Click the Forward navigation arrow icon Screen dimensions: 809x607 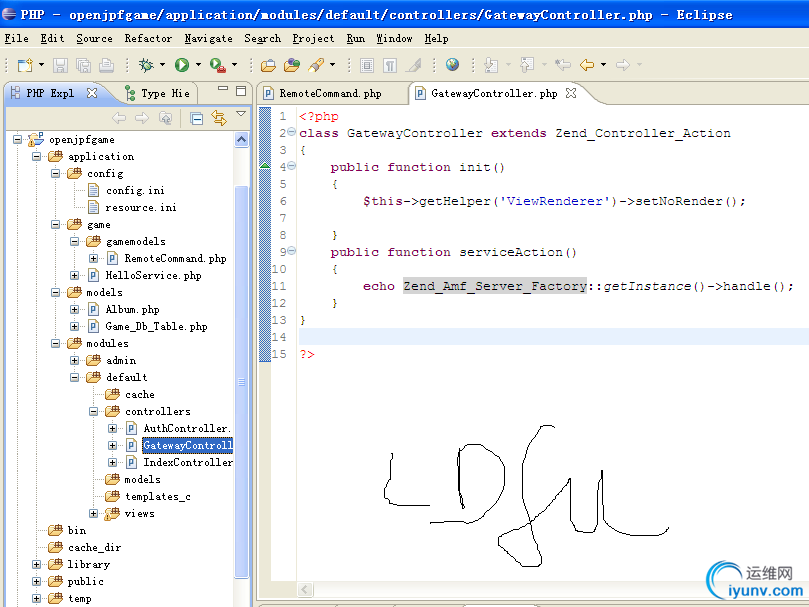coord(623,65)
